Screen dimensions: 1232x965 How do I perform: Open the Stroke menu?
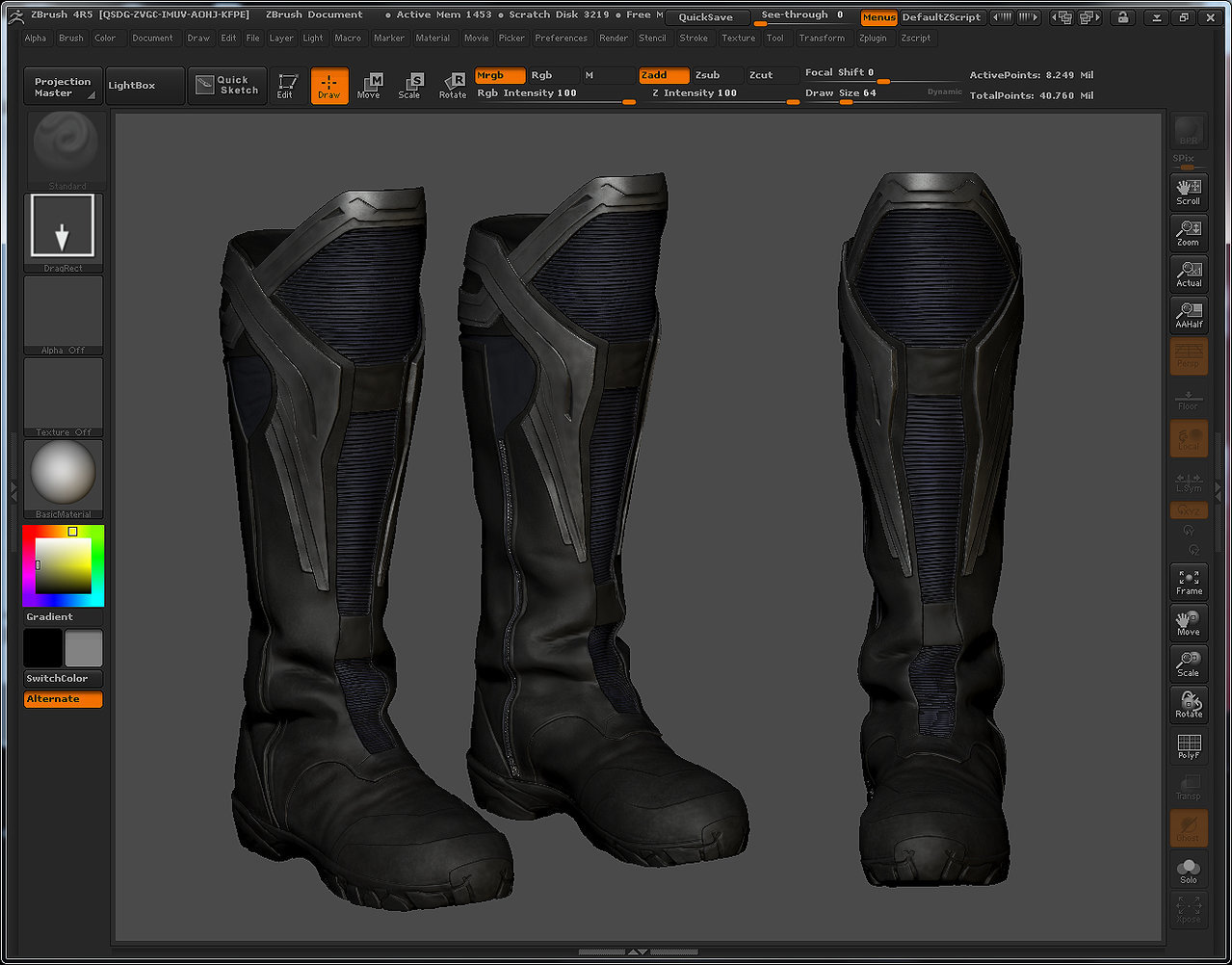click(694, 39)
